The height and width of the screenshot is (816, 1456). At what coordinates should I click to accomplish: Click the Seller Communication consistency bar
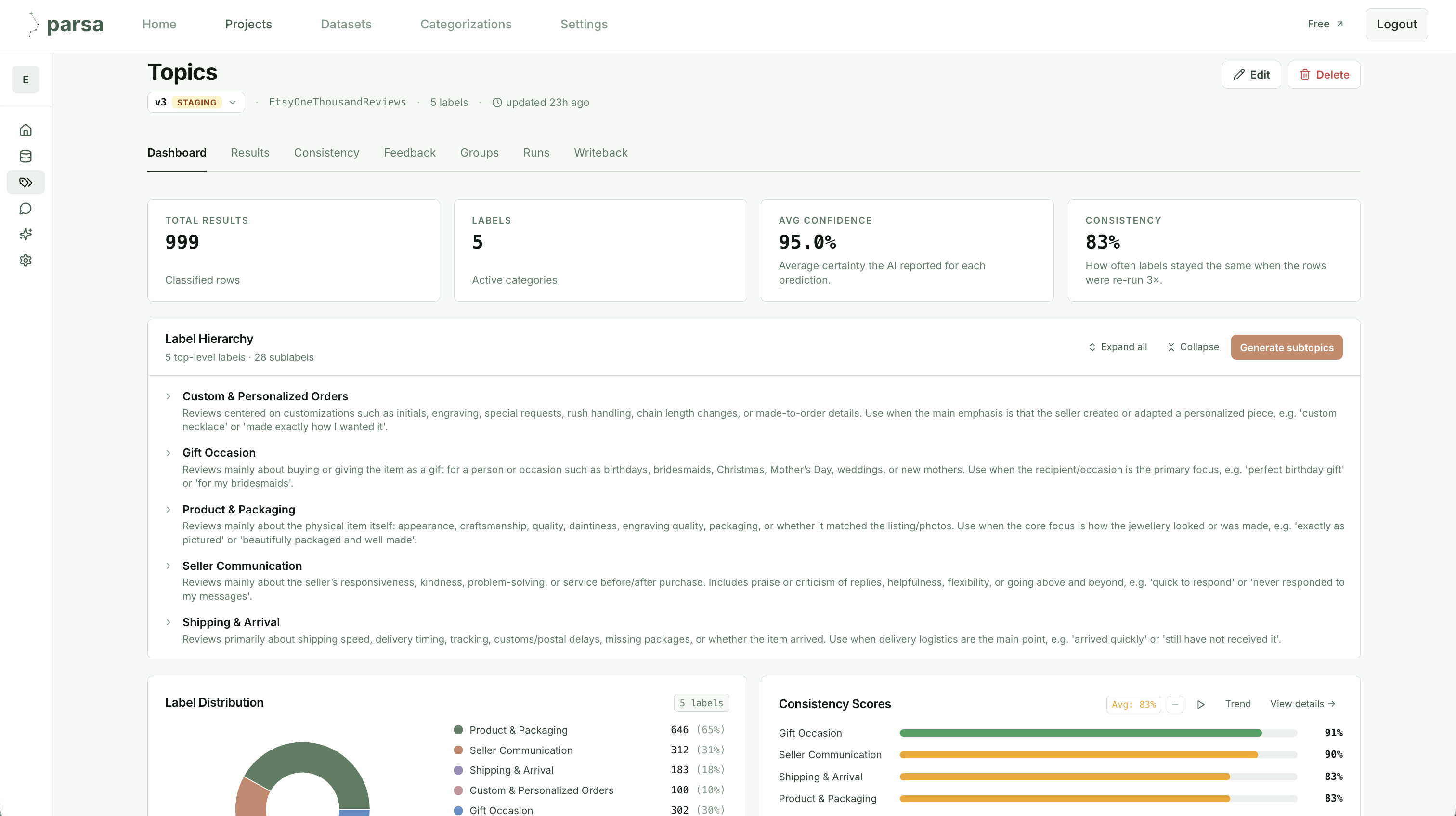click(x=1098, y=754)
